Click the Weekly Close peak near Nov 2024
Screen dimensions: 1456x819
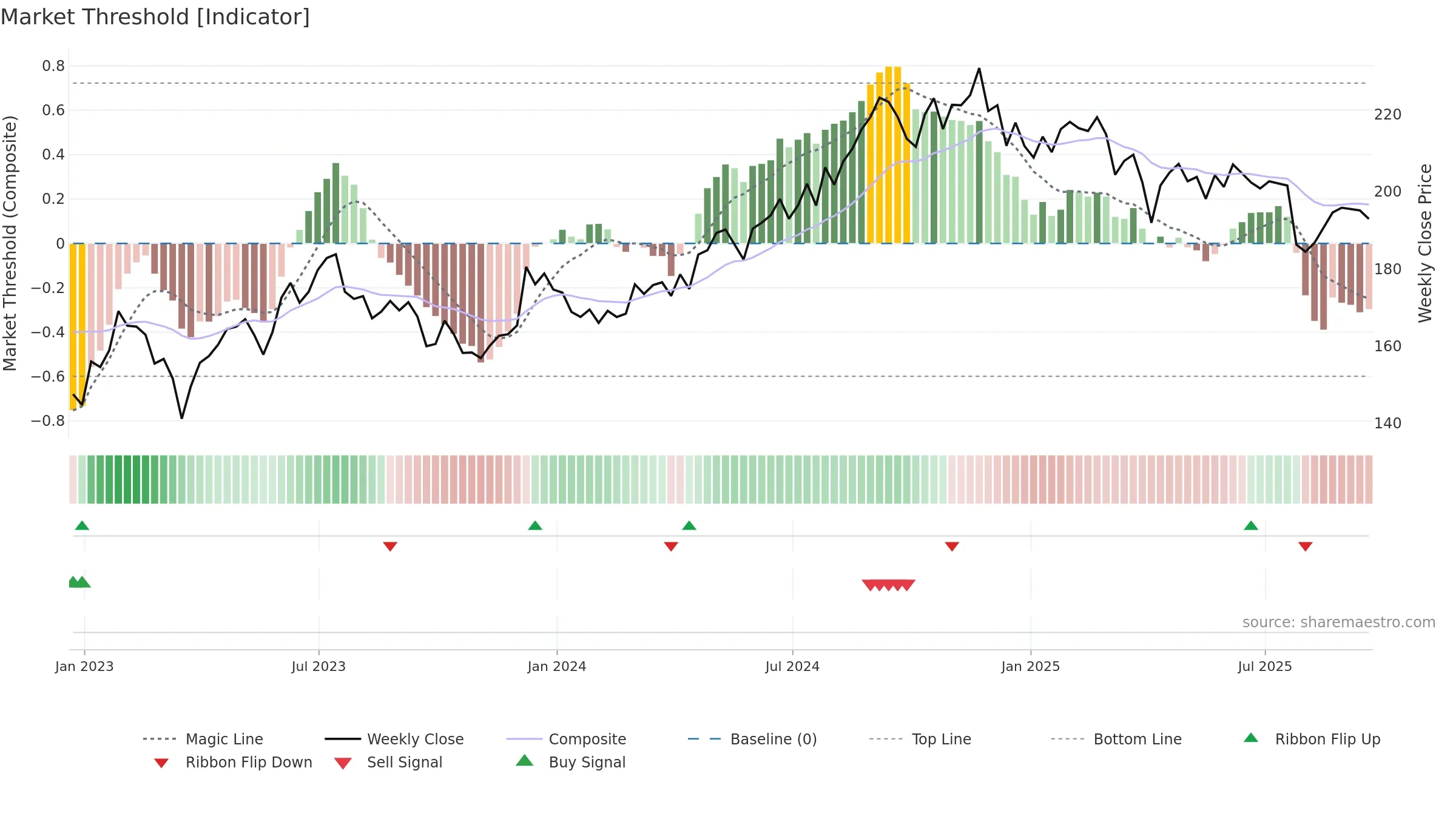point(979,69)
